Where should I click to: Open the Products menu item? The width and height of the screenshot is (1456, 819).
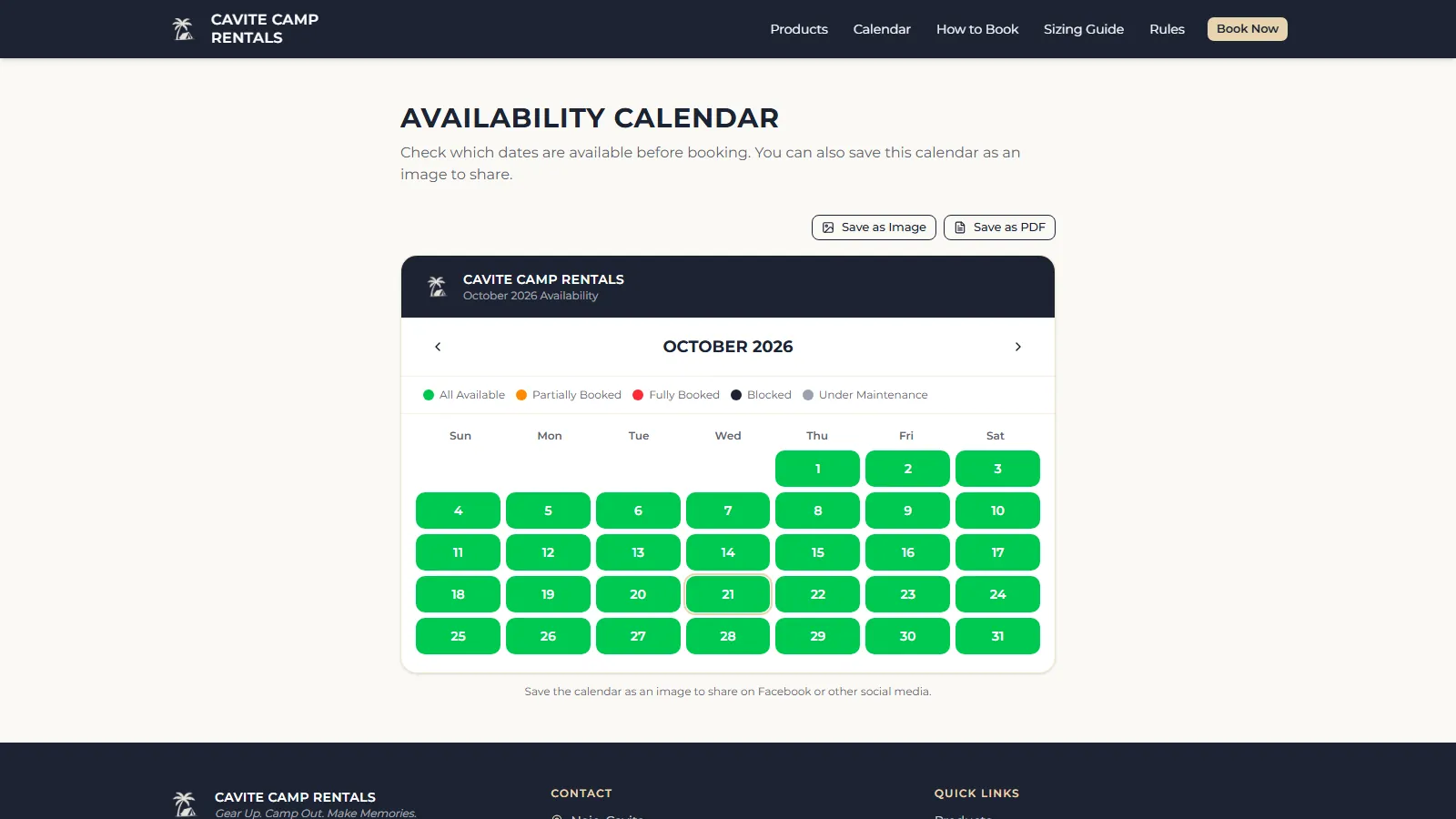pyautogui.click(x=799, y=29)
